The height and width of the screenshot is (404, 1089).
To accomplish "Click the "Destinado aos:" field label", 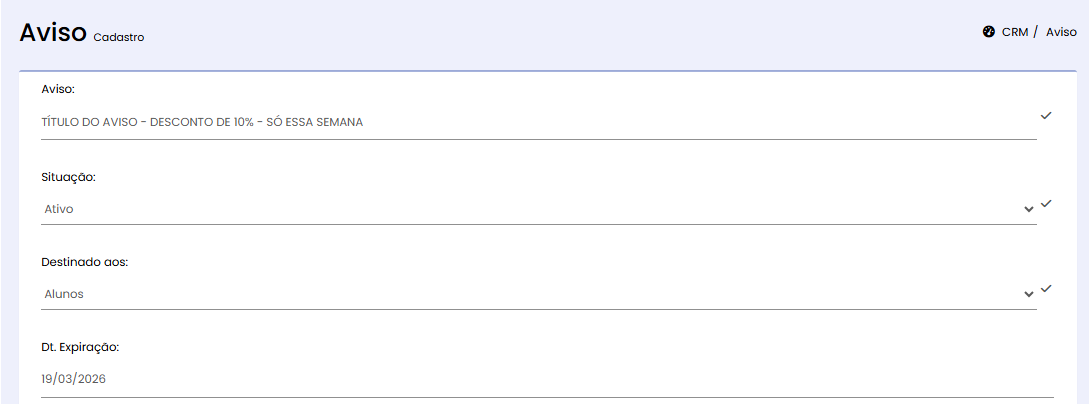I will [85, 262].
